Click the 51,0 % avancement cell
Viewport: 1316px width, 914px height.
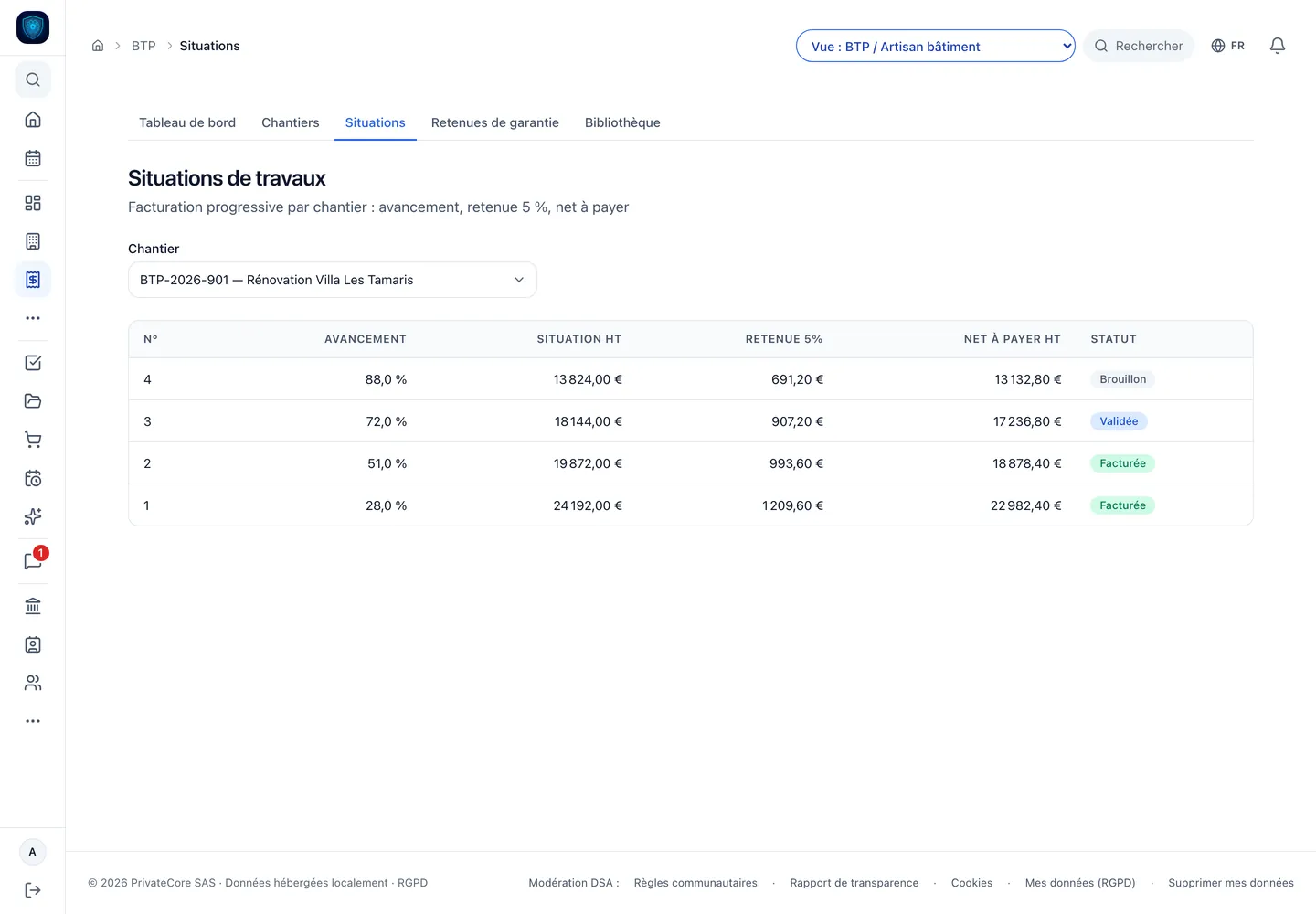point(387,463)
